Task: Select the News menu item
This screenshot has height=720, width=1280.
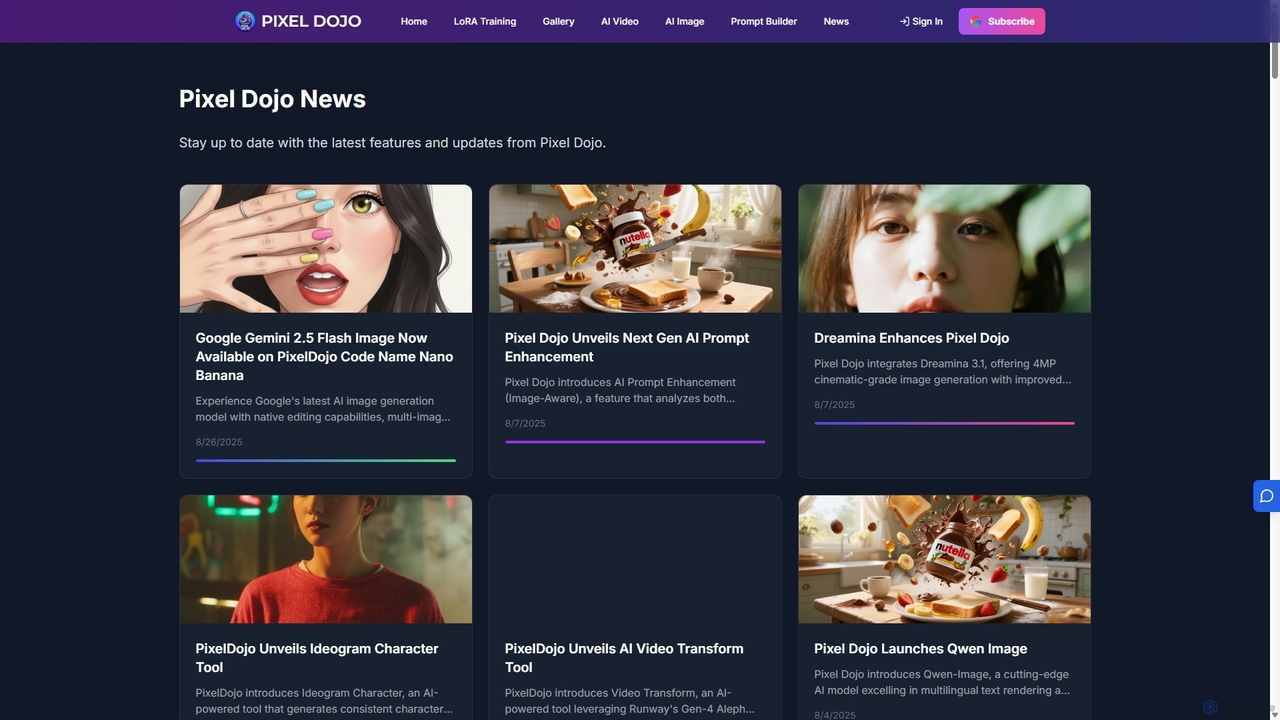Action: click(x=836, y=21)
